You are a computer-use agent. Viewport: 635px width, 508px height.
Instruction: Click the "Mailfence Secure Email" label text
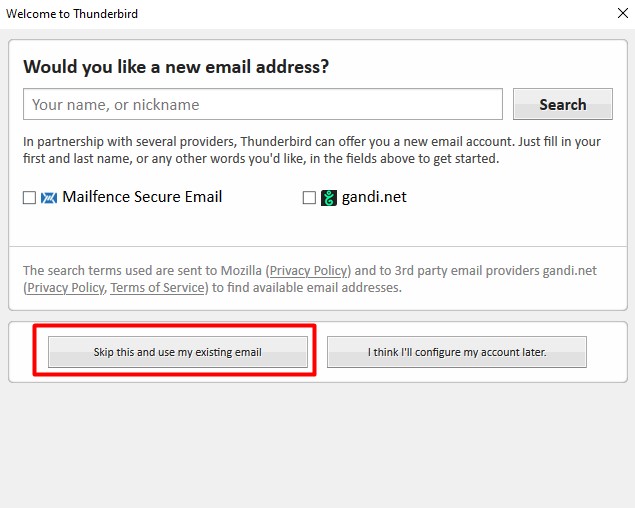coord(142,197)
